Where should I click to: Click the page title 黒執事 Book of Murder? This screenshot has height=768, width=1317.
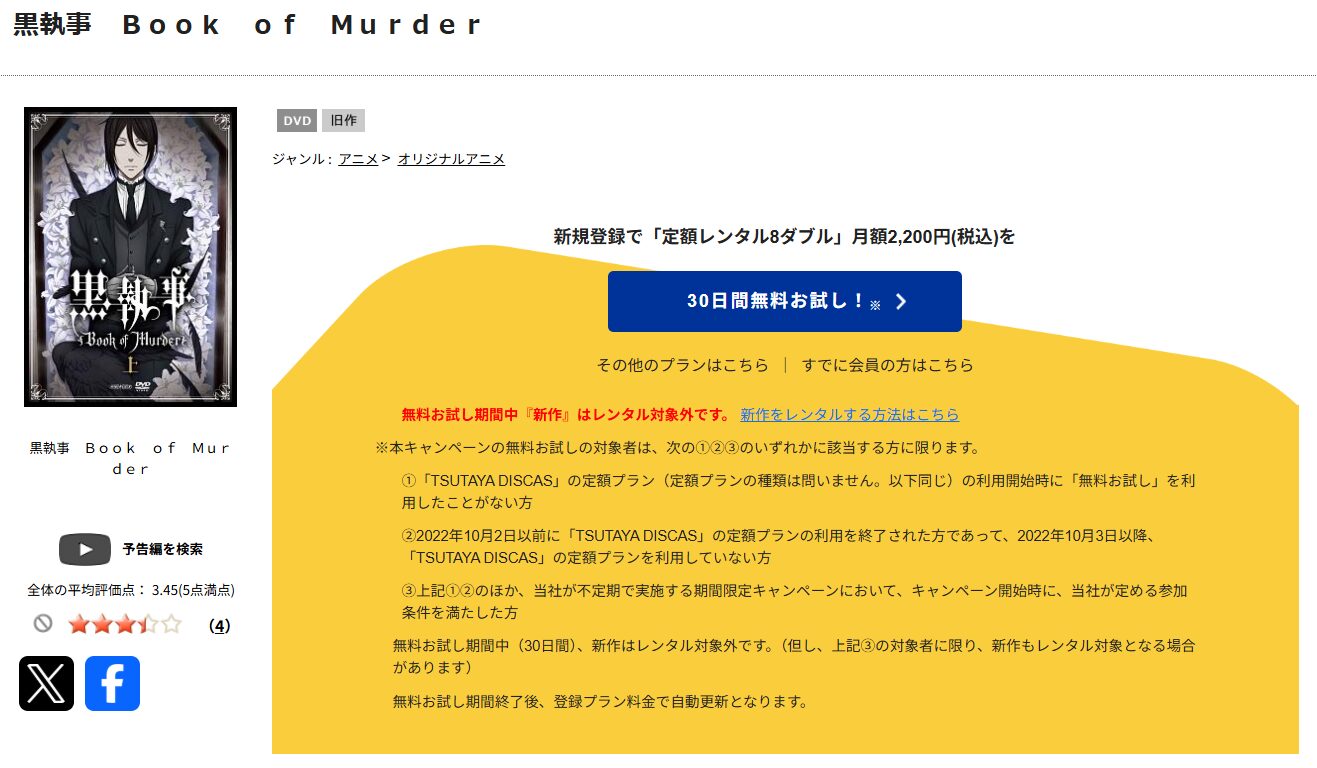pos(249,25)
